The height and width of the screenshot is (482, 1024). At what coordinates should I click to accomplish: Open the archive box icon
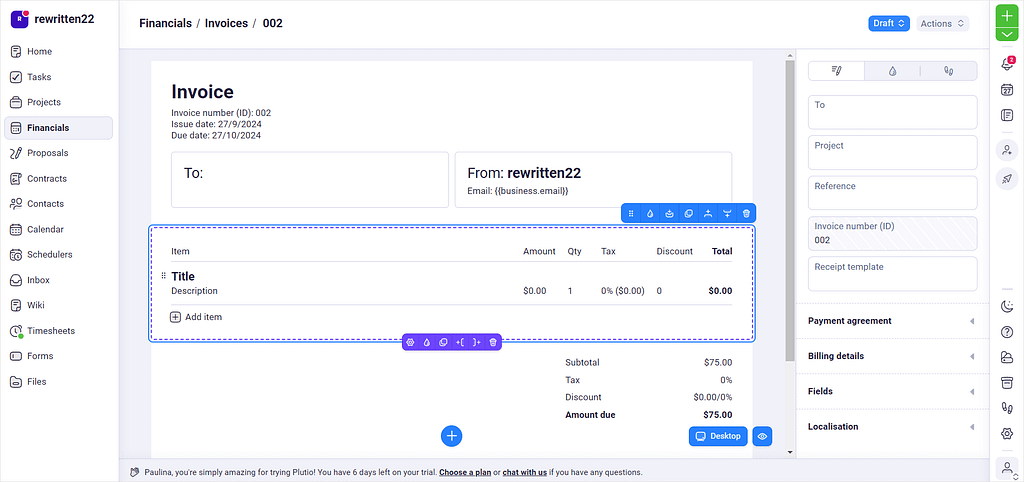click(1007, 382)
